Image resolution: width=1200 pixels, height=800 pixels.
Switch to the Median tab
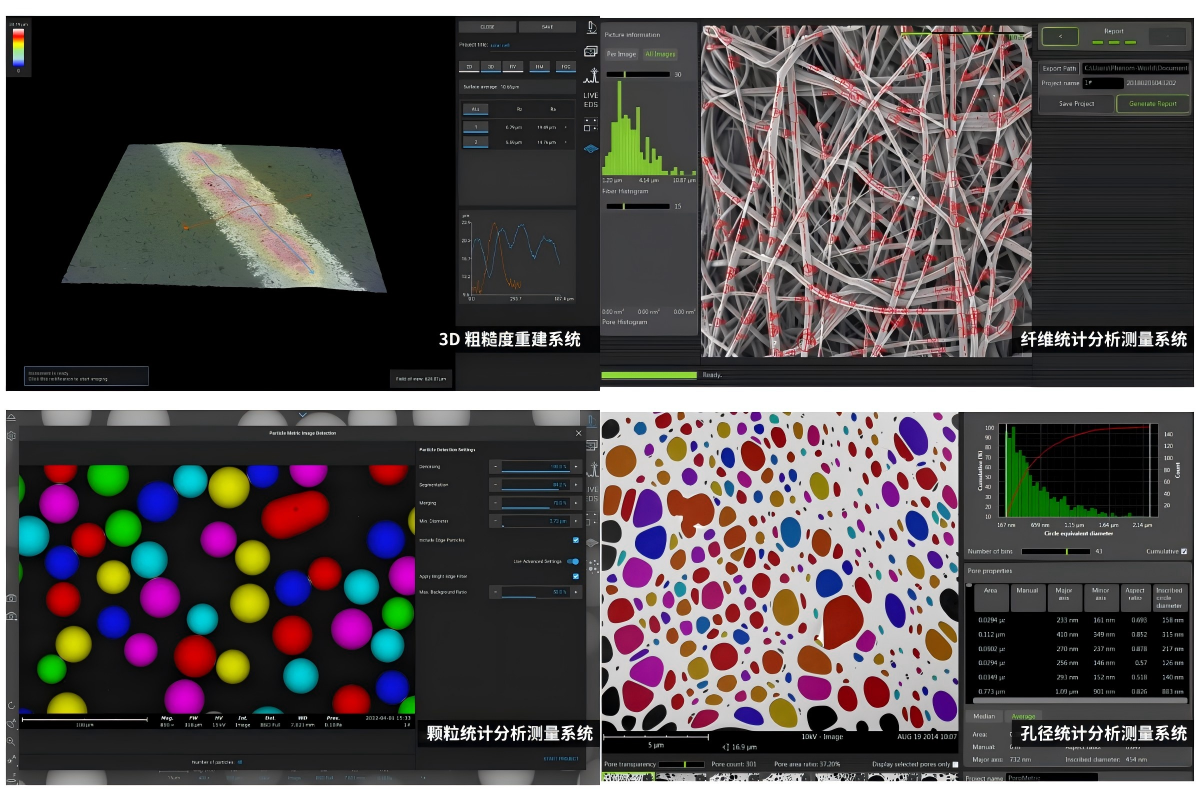(x=984, y=716)
